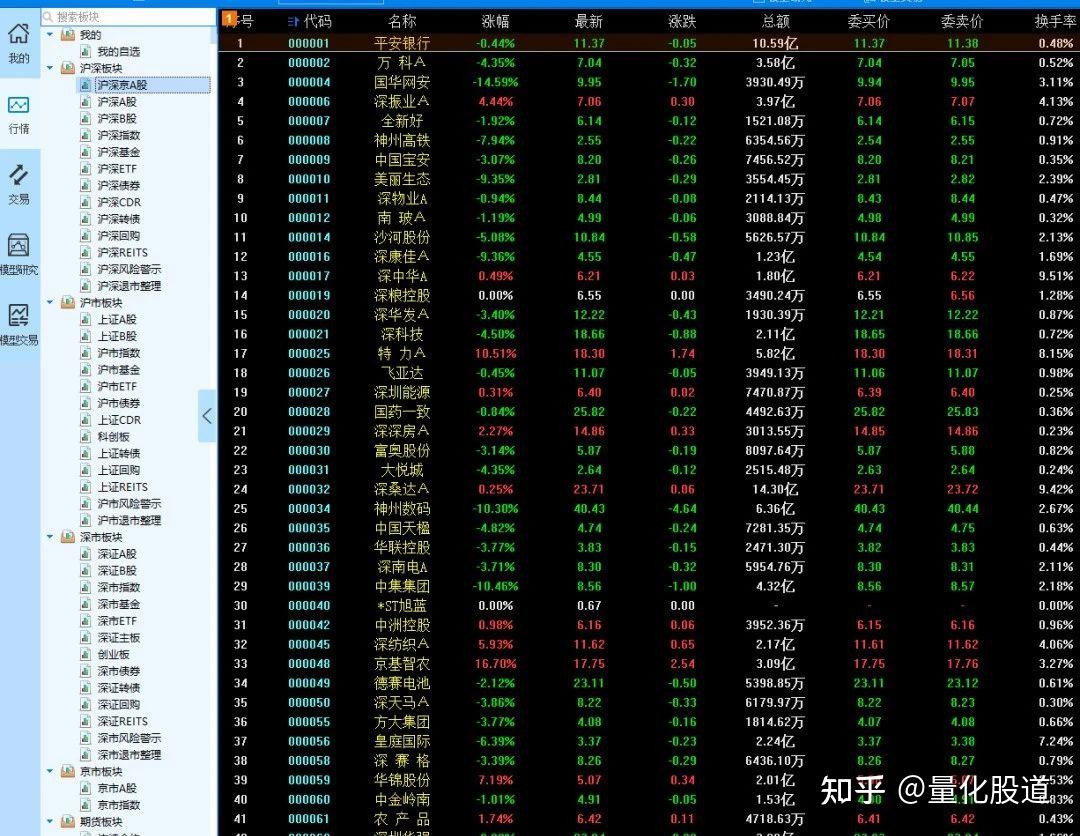Image resolution: width=1080 pixels, height=836 pixels.
Task: Collapse the 沪深板块 section
Action: pos(50,68)
